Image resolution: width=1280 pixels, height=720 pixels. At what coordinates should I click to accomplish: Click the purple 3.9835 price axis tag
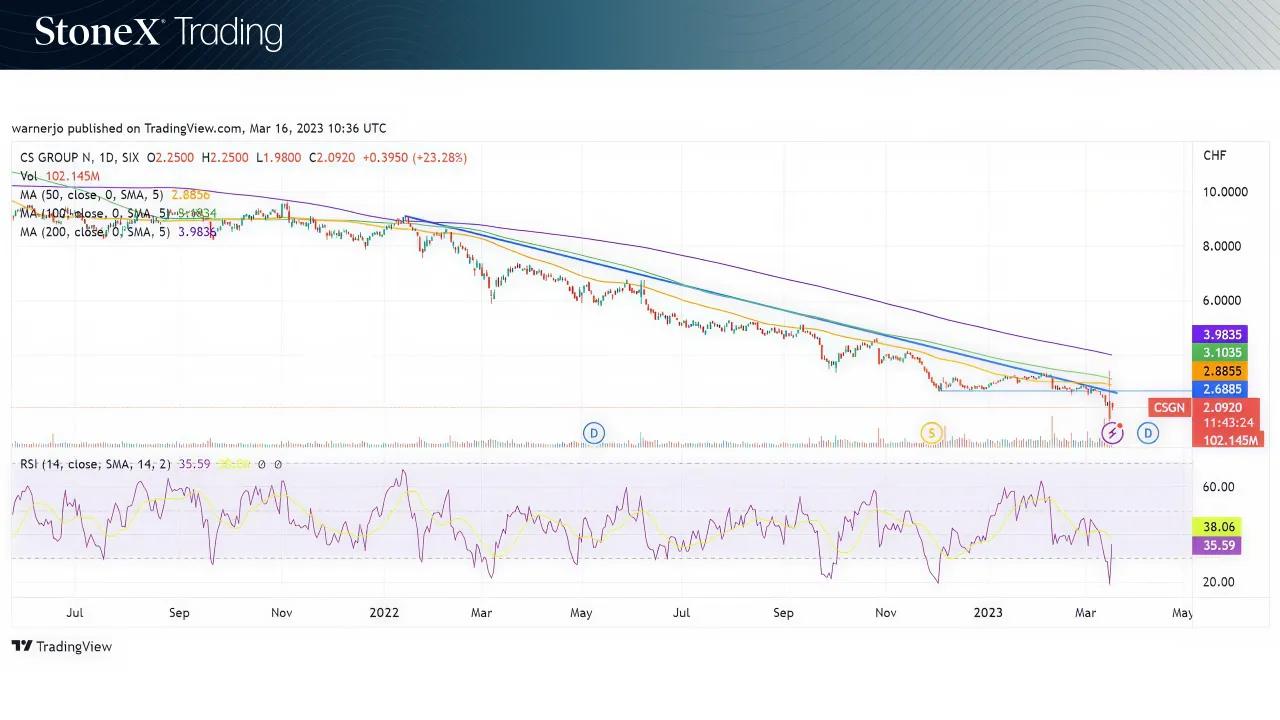pyautogui.click(x=1219, y=335)
